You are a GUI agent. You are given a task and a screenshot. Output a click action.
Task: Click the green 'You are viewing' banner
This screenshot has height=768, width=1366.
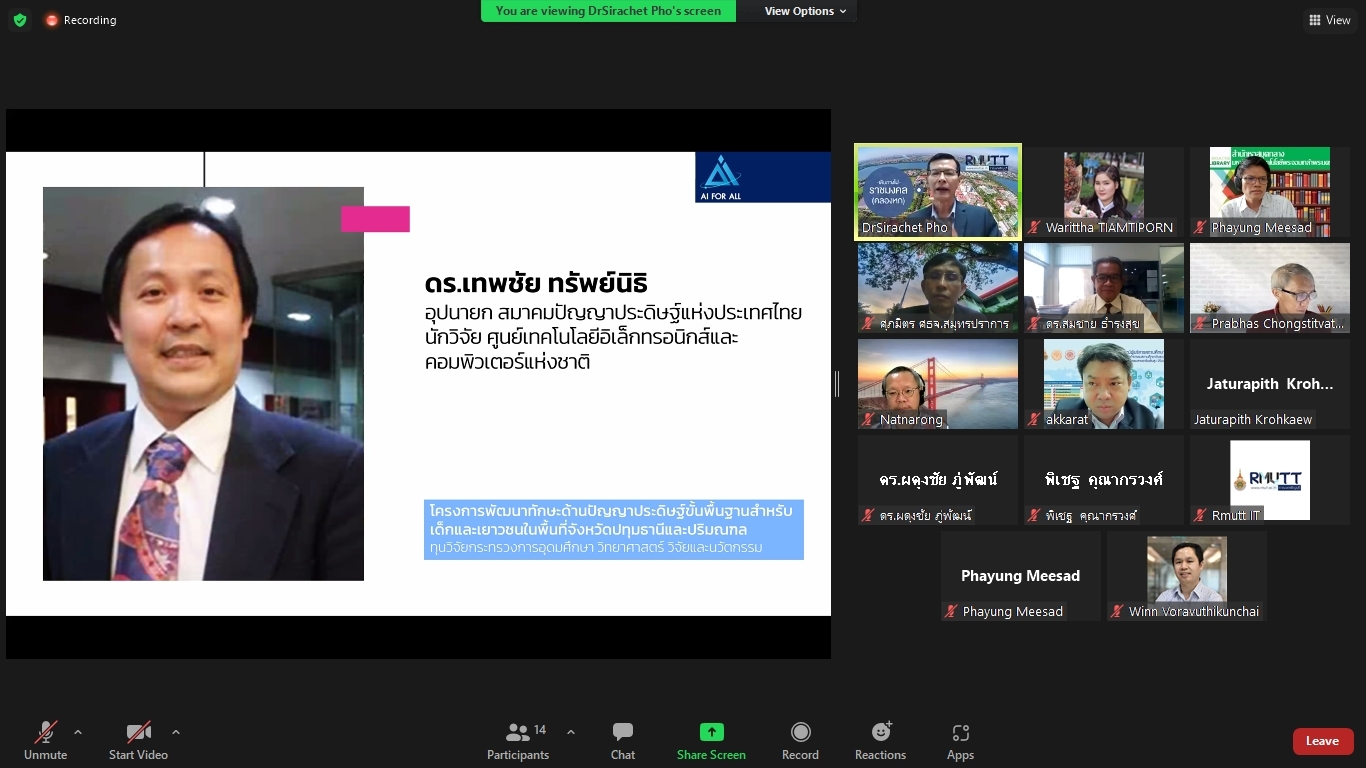608,11
